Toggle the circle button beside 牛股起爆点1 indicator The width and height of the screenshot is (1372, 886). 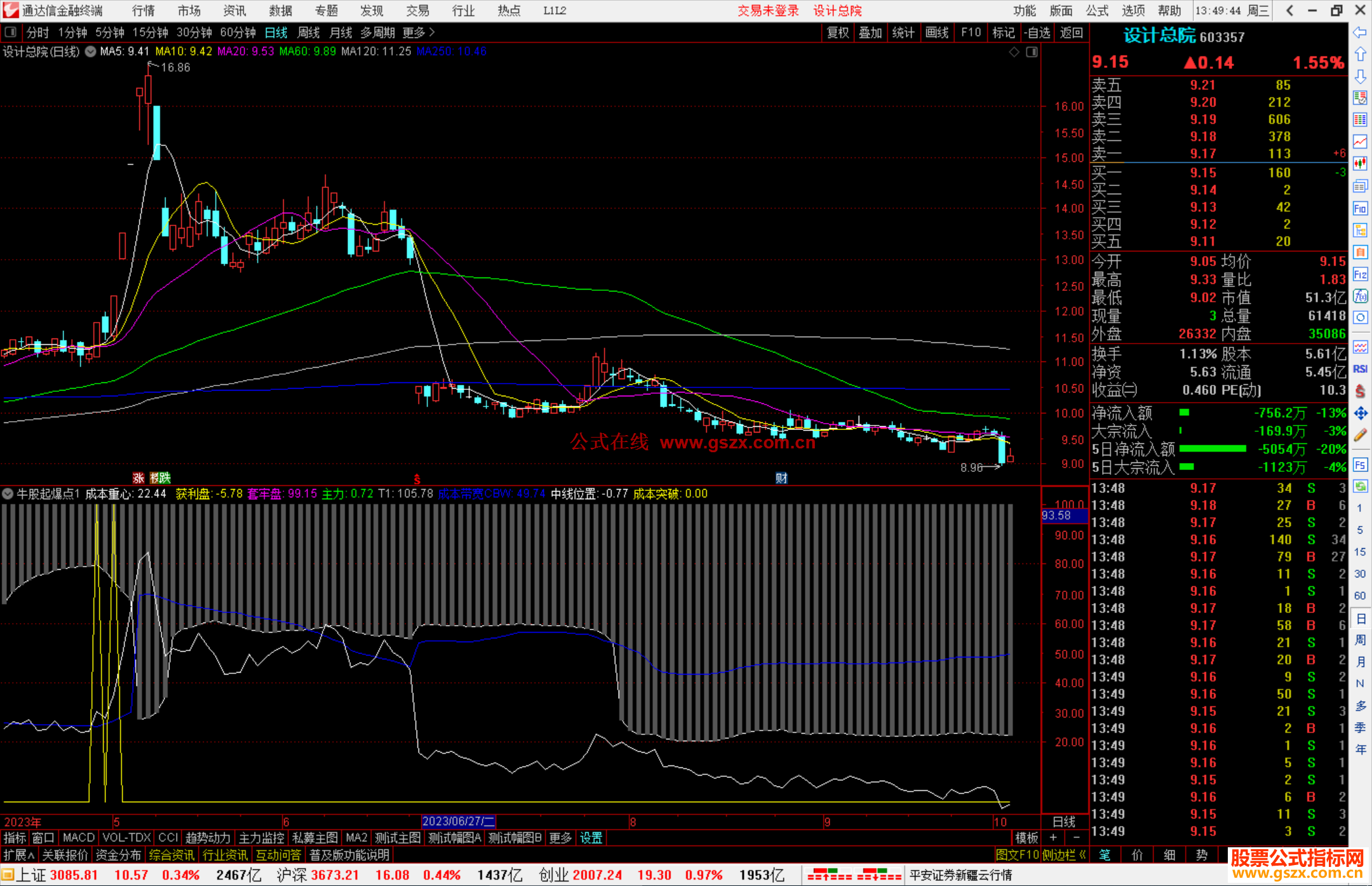(x=8, y=493)
